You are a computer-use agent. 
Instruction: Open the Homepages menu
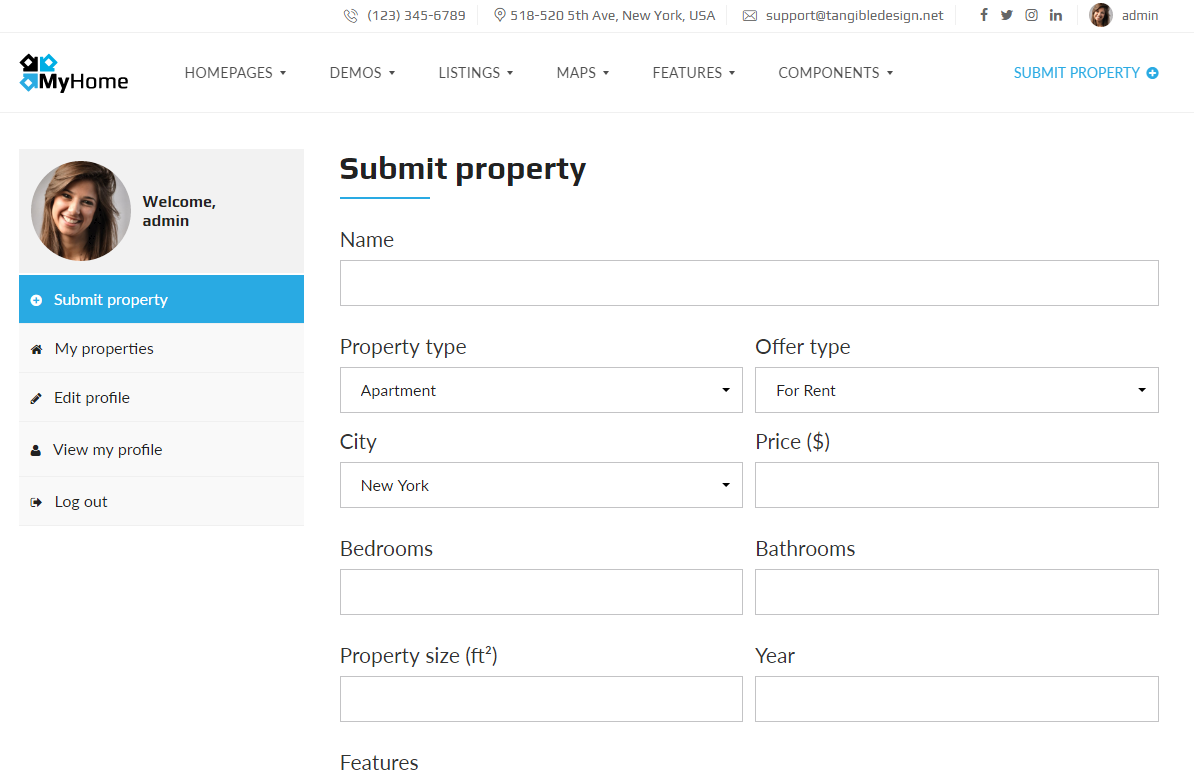pyautogui.click(x=235, y=73)
